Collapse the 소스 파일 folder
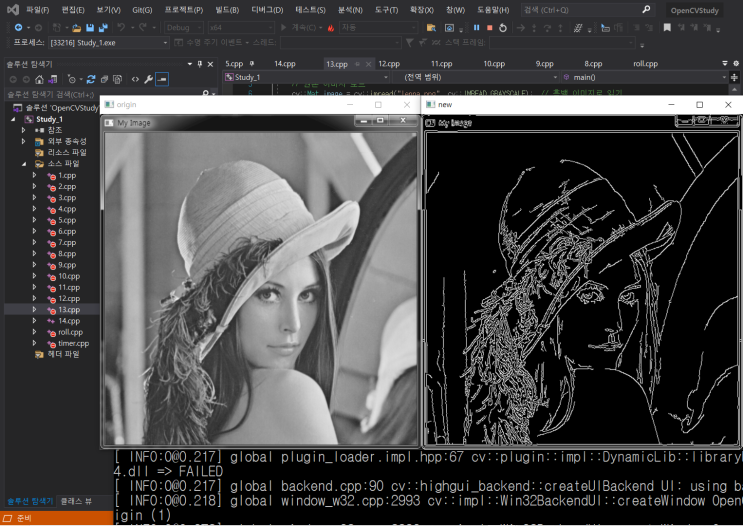The image size is (743, 526). click(x=24, y=164)
